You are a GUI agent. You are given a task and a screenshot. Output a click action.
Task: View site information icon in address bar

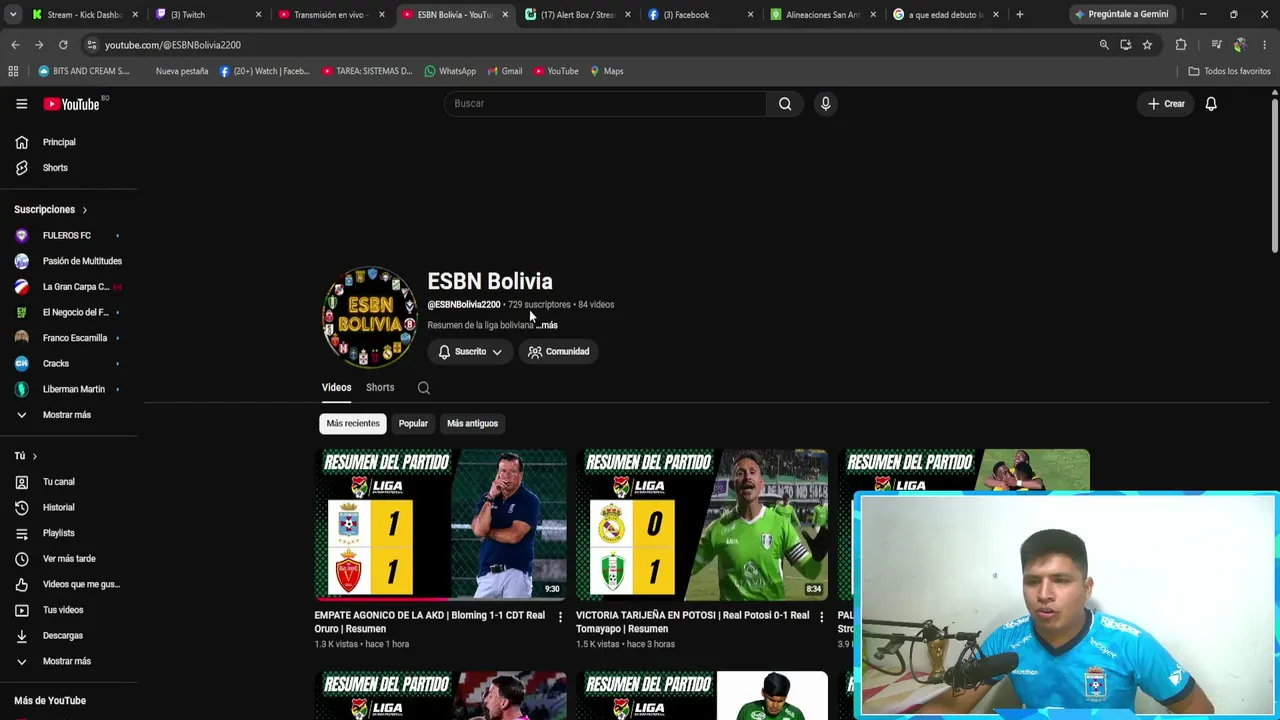coord(92,45)
